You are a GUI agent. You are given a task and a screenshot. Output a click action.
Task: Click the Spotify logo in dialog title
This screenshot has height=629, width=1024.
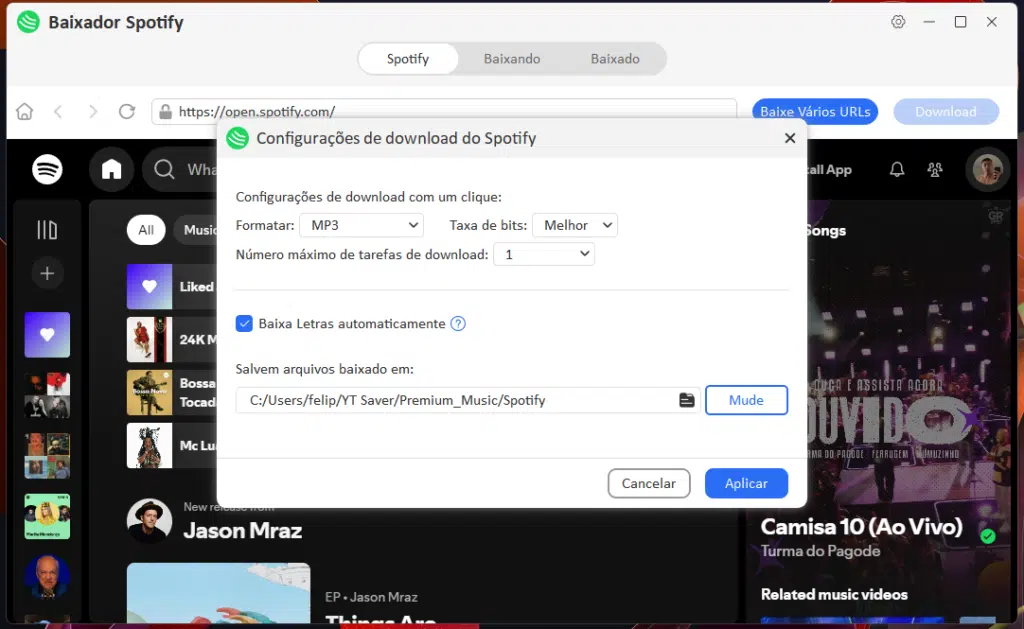[x=237, y=137]
